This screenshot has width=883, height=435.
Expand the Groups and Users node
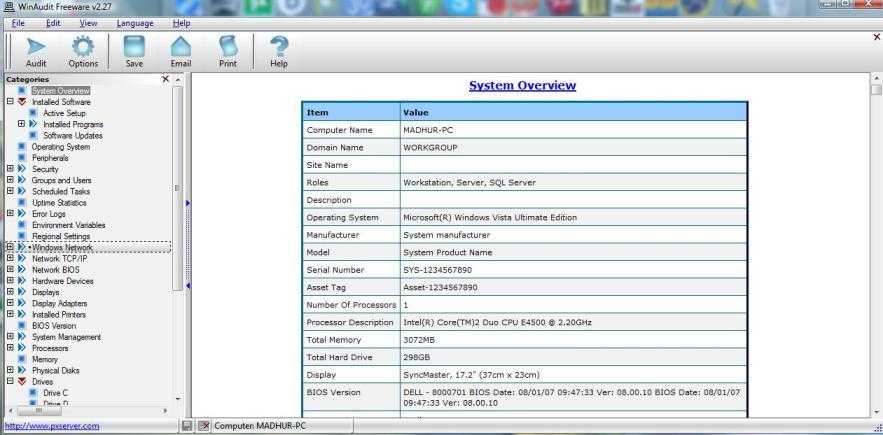tap(10, 180)
